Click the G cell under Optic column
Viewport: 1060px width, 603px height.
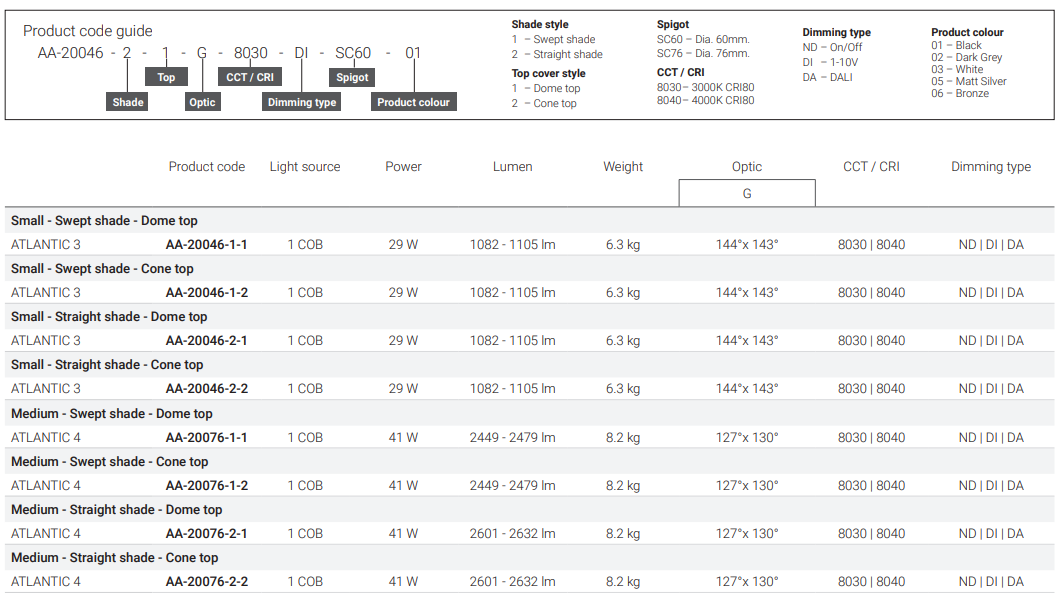click(747, 193)
